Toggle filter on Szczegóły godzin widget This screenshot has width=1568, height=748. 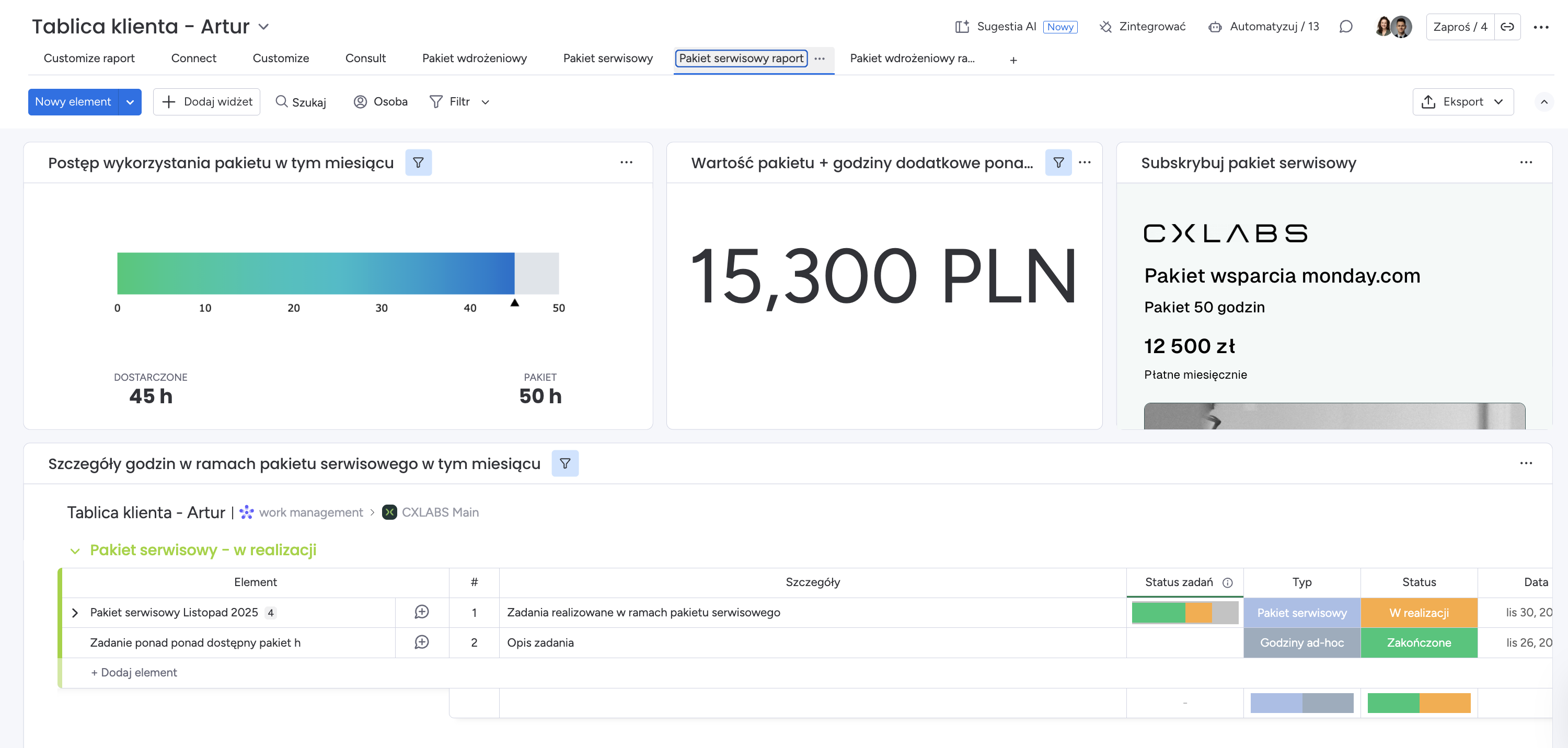click(x=565, y=463)
